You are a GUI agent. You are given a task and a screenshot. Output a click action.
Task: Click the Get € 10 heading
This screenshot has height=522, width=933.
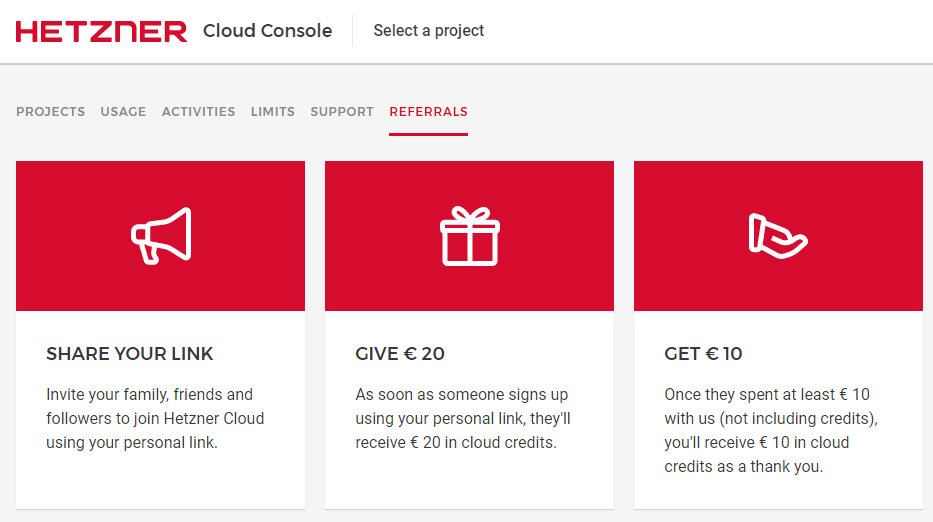[x=703, y=354]
